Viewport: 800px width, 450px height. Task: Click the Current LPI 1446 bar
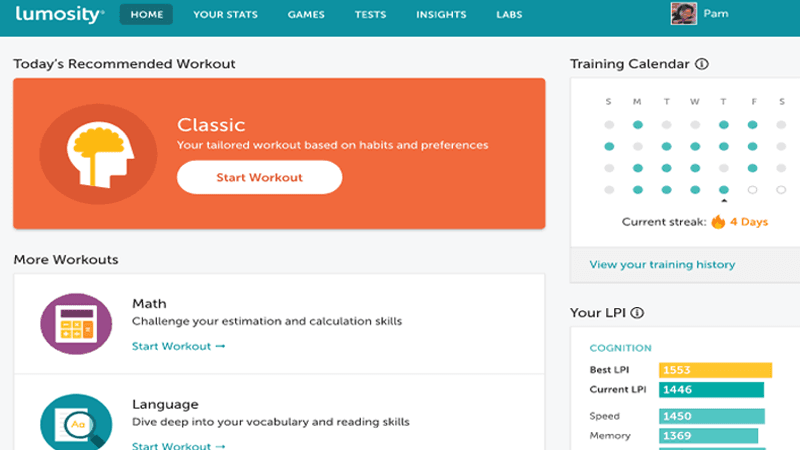(711, 390)
